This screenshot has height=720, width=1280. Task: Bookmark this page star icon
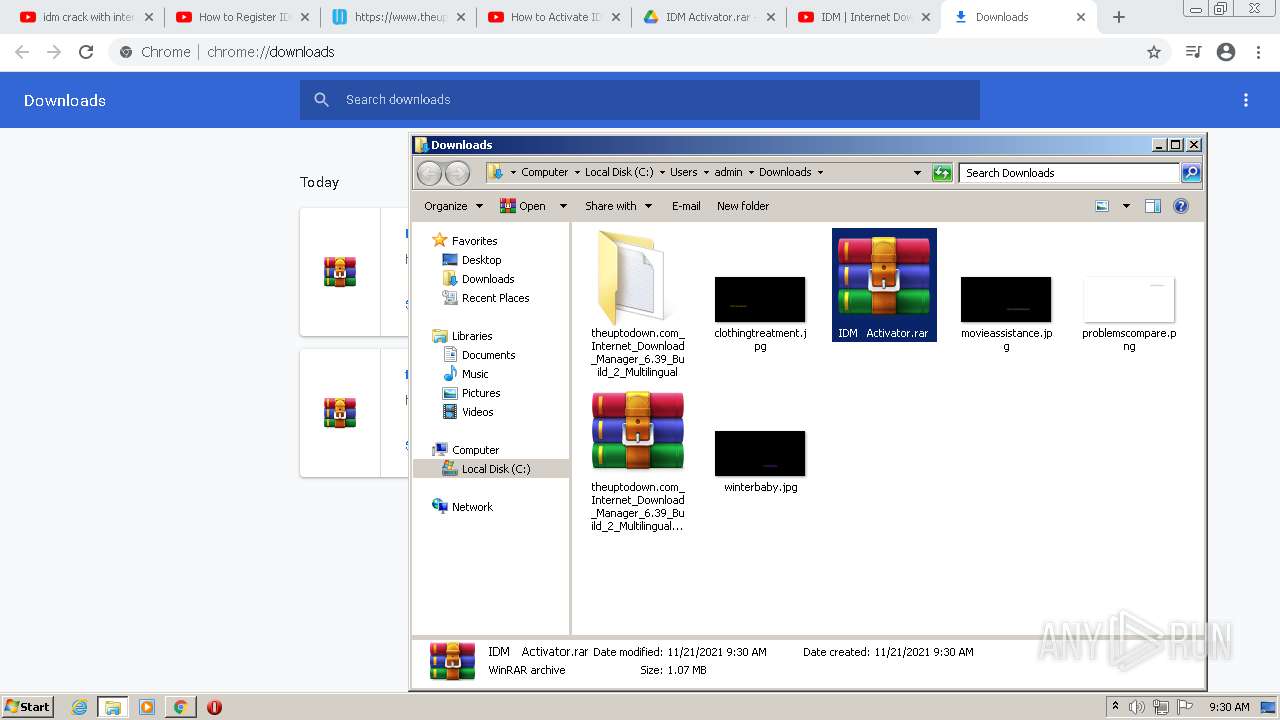click(1154, 52)
